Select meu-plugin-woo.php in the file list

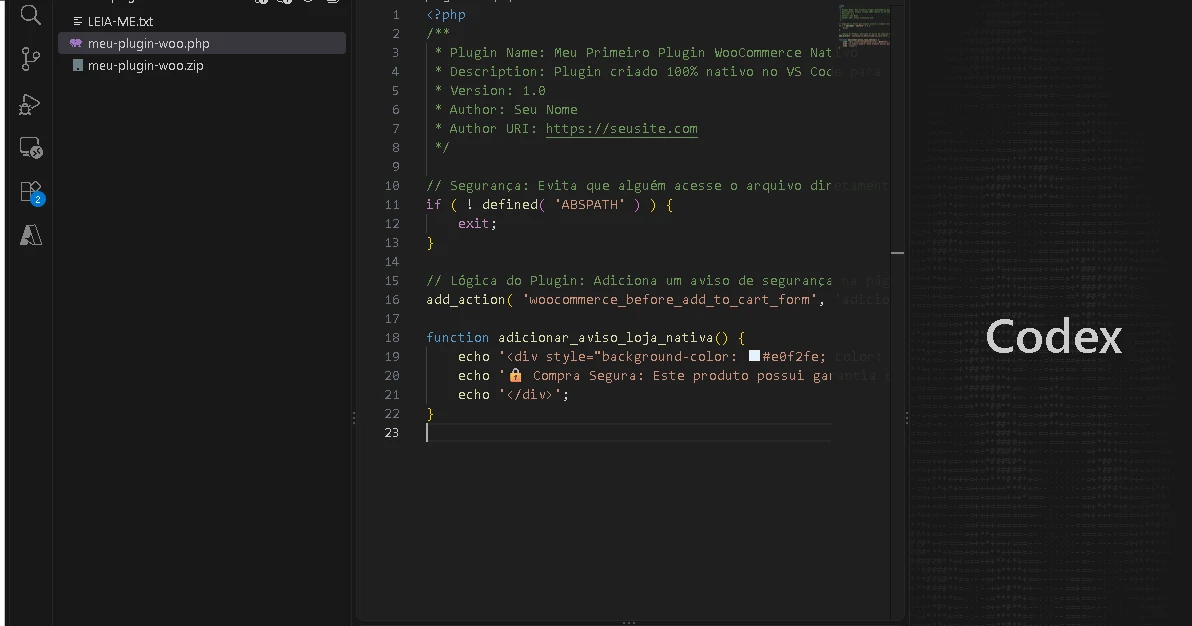(x=201, y=43)
